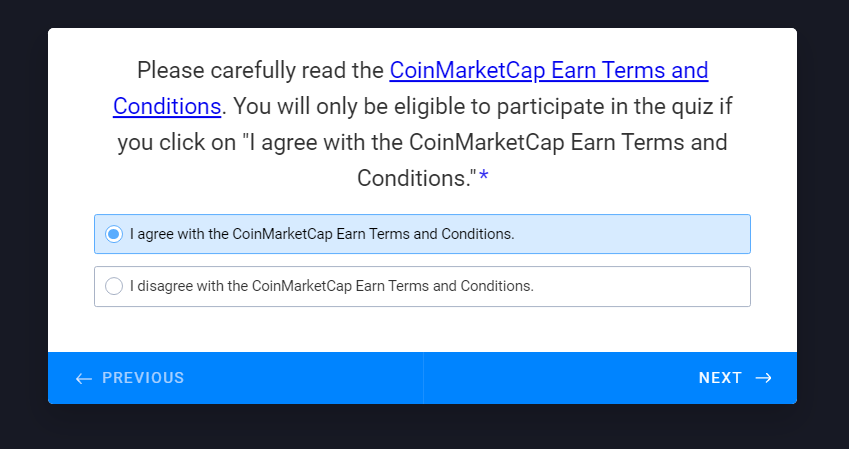Click the "I disagree with the CoinMarketCap" label text
The image size is (849, 449).
pyautogui.click(x=332, y=286)
